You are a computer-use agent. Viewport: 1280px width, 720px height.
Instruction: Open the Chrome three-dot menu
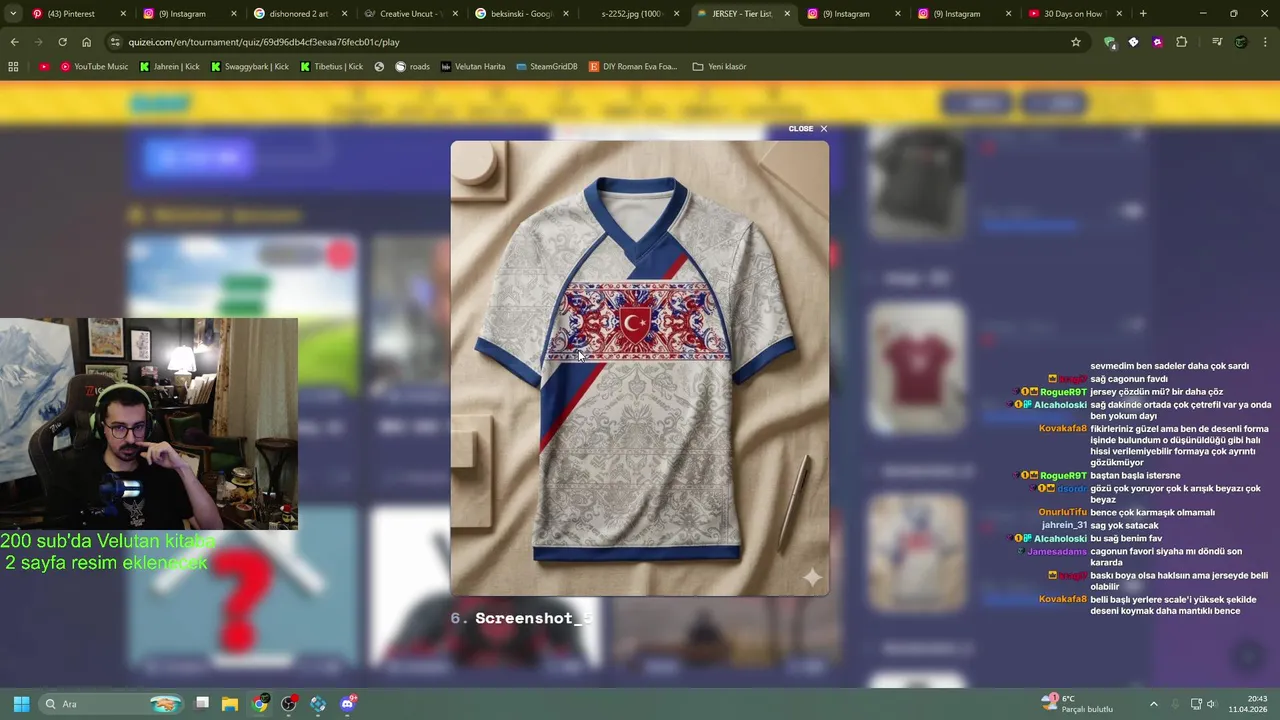point(1265,42)
